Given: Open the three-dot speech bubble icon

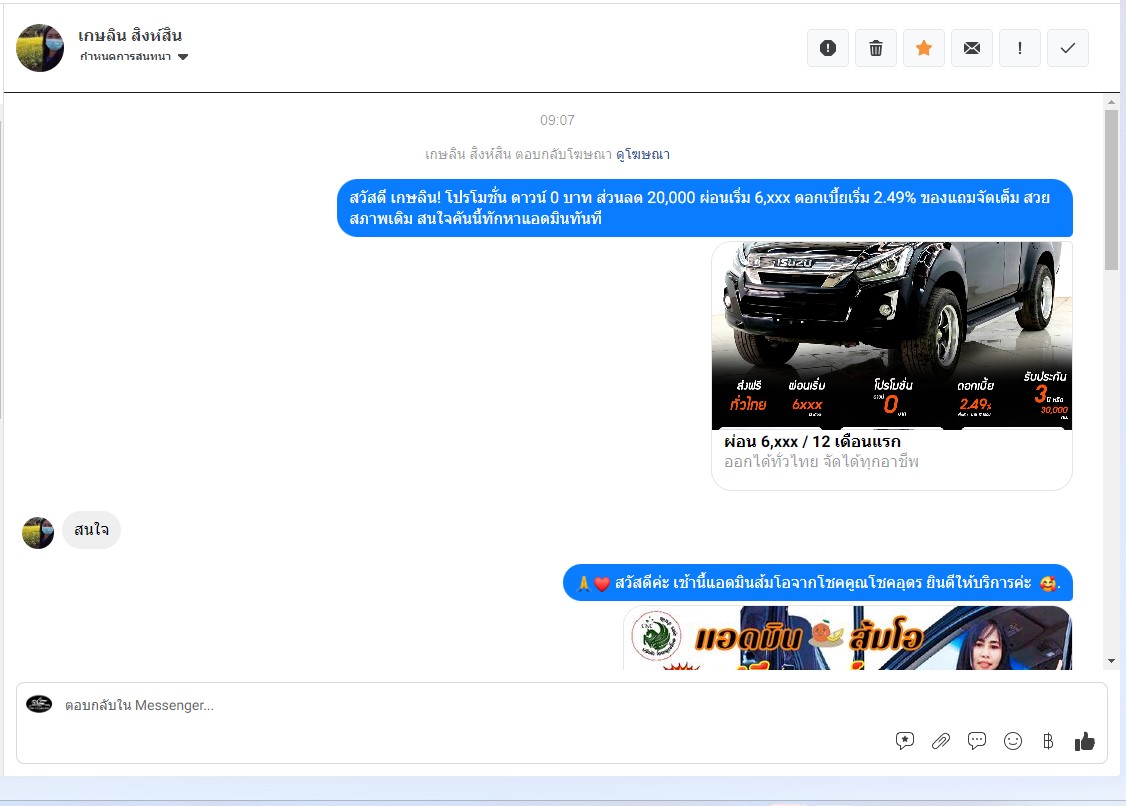Looking at the screenshot, I should click(x=977, y=741).
